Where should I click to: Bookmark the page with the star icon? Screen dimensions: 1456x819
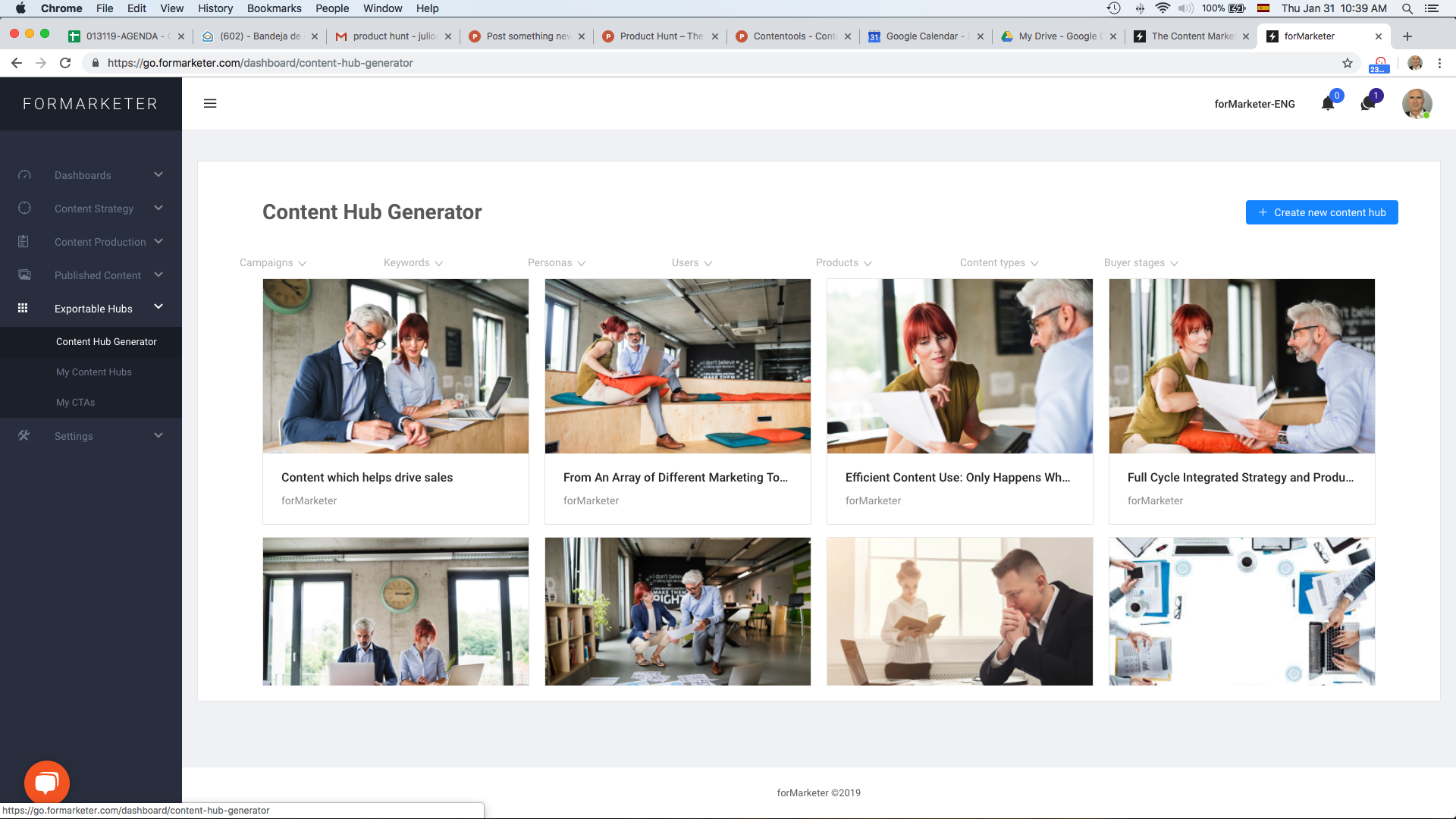tap(1348, 63)
